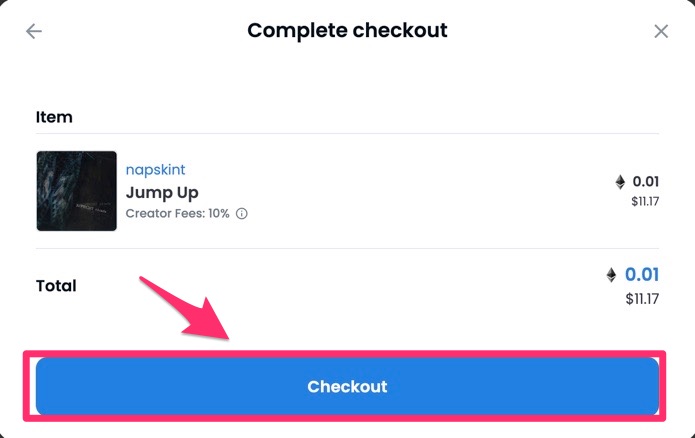
Task: Click the Ethereum icon beside total amount
Action: pos(611,275)
